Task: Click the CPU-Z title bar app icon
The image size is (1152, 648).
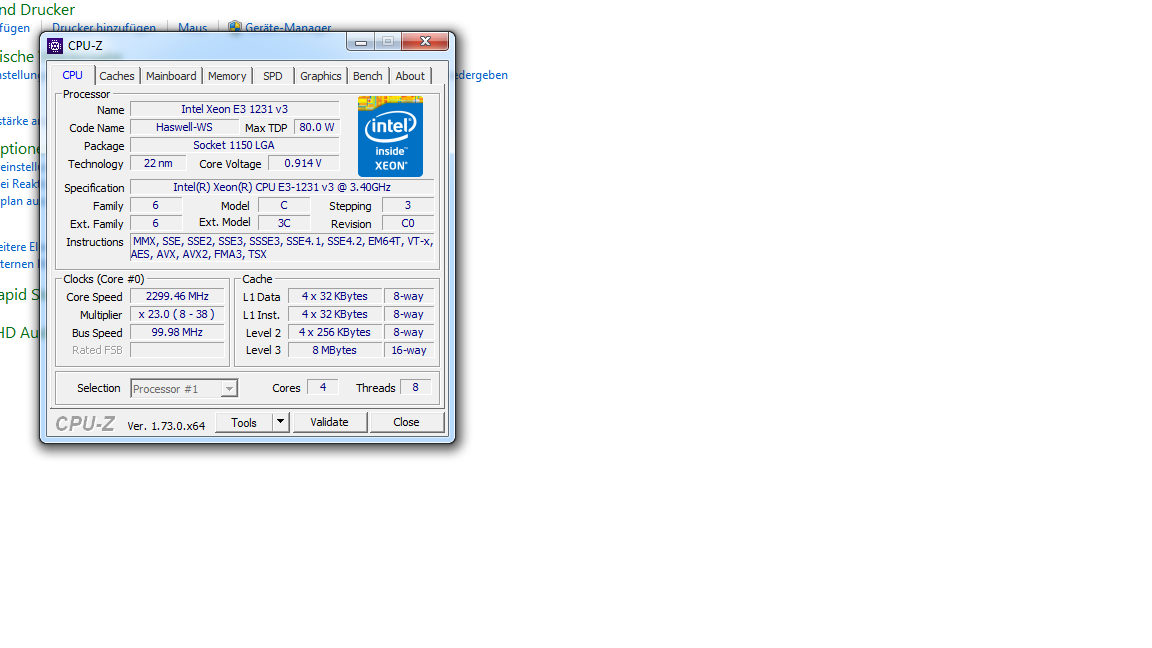Action: [55, 46]
